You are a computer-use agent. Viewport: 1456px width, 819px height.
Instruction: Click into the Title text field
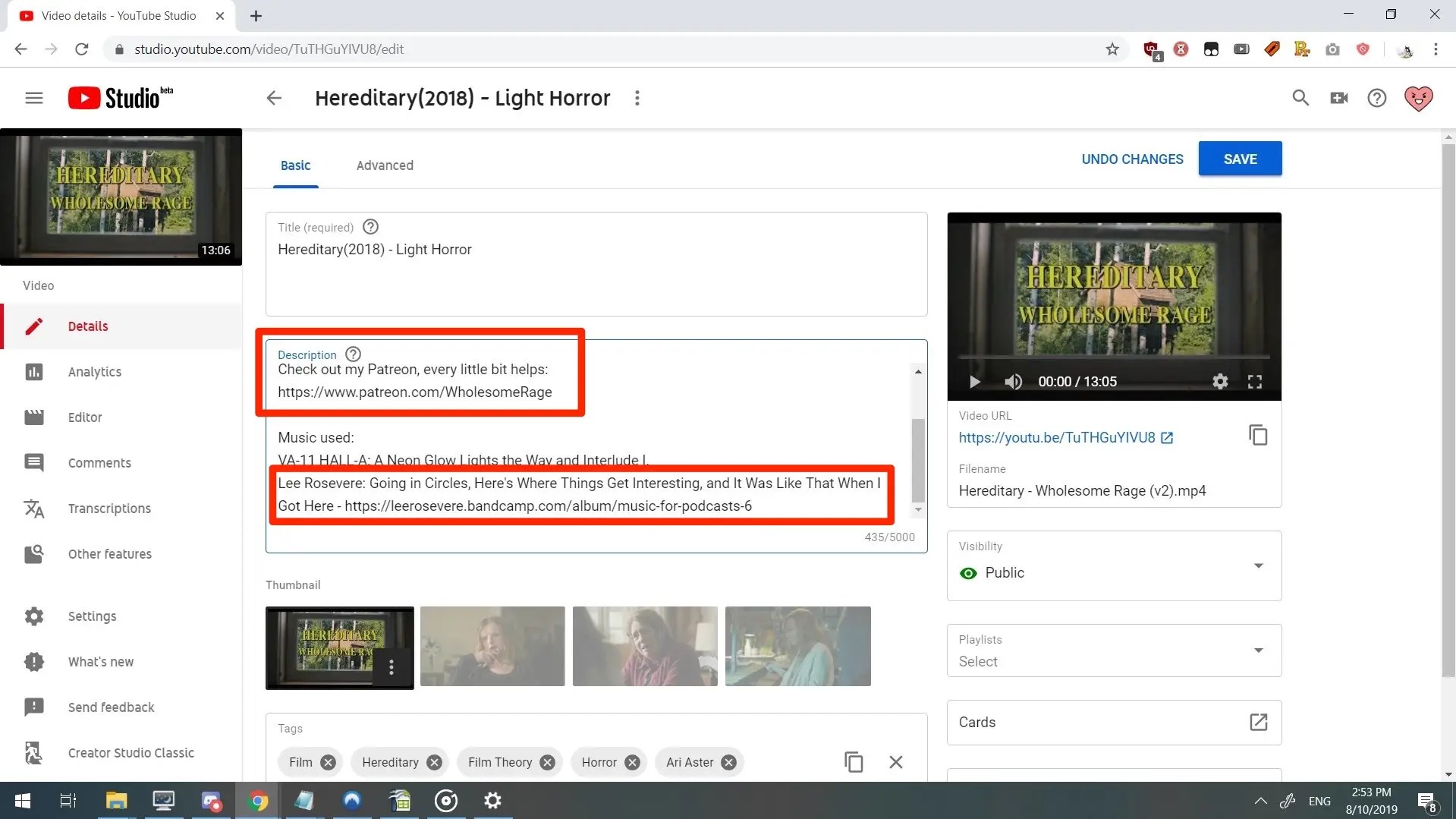[596, 264]
